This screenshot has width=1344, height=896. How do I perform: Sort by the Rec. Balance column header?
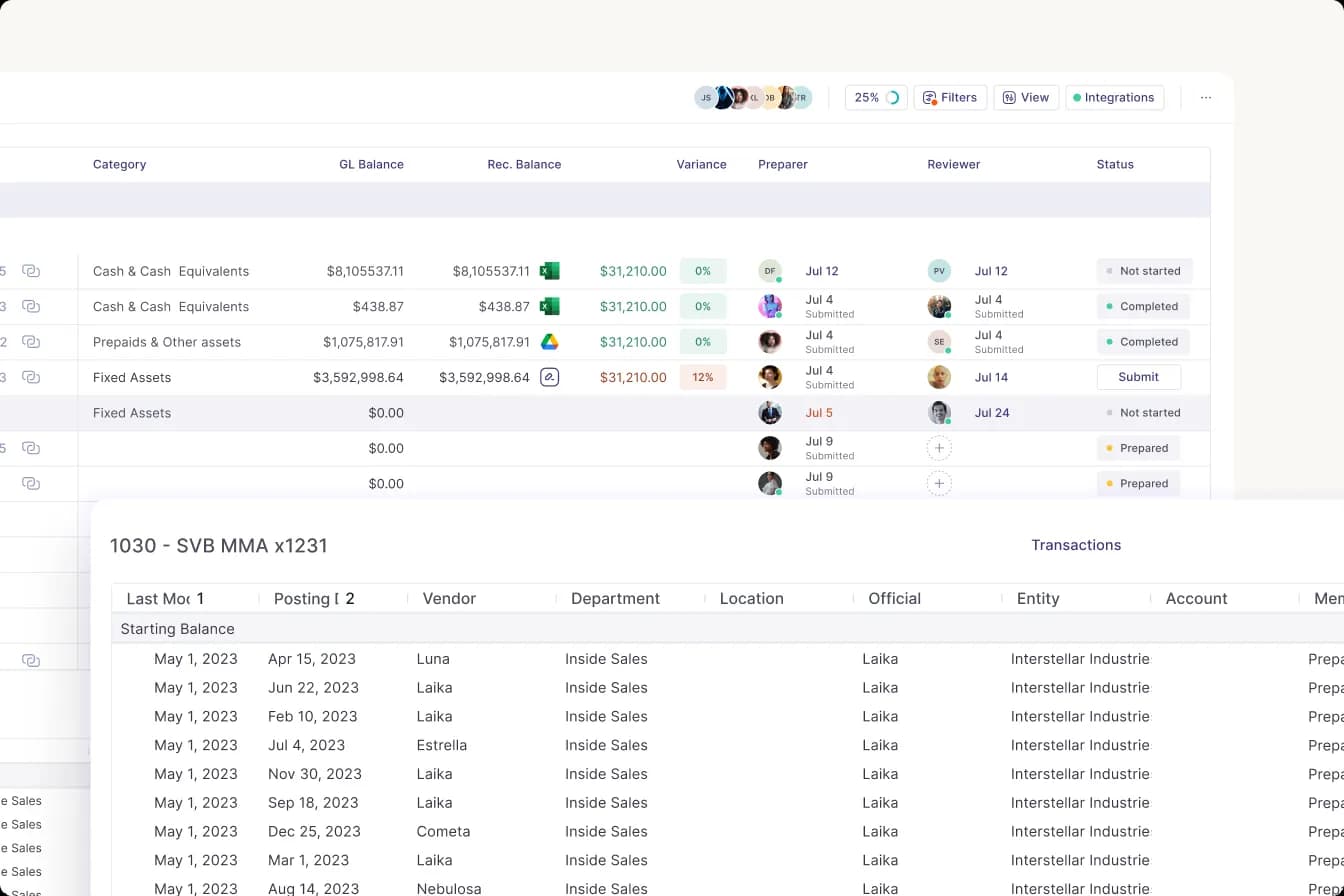click(x=524, y=164)
